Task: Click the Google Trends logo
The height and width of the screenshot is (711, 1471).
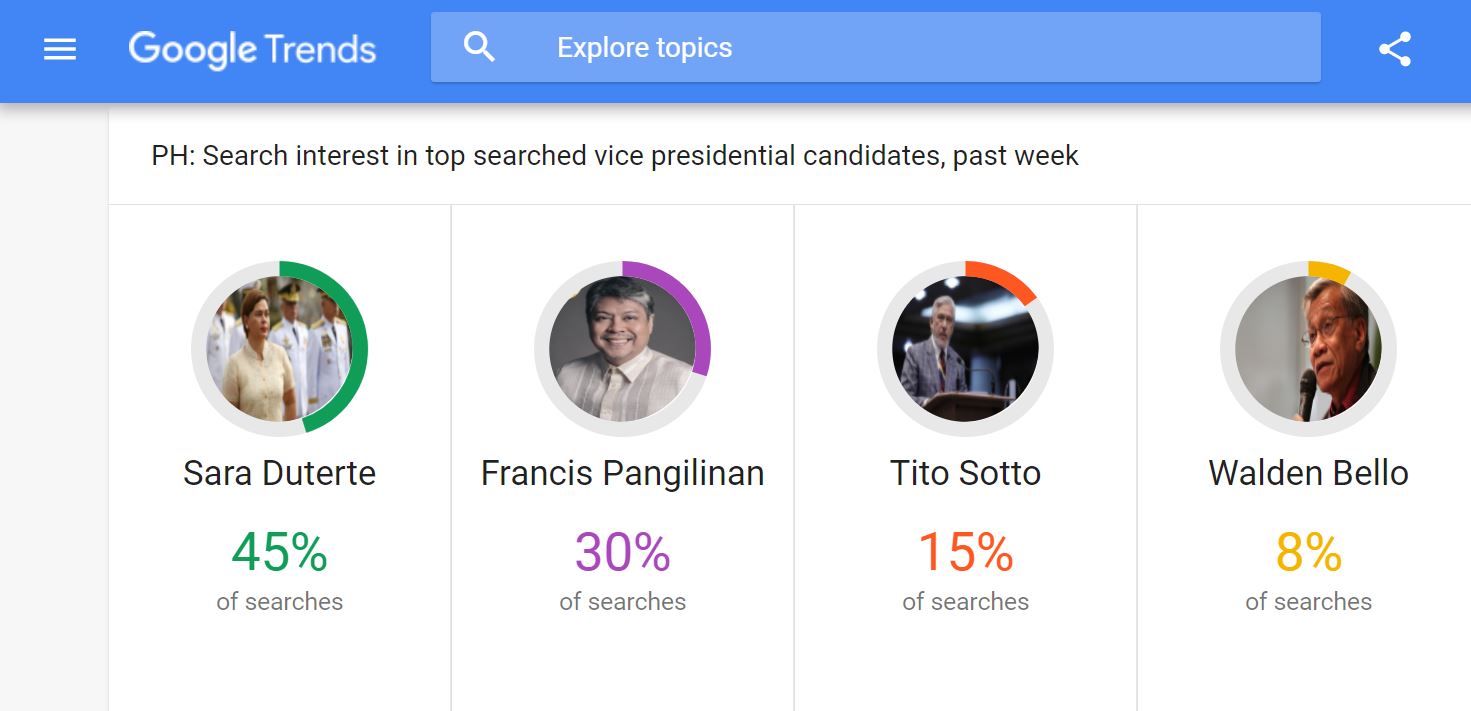Action: [252, 49]
